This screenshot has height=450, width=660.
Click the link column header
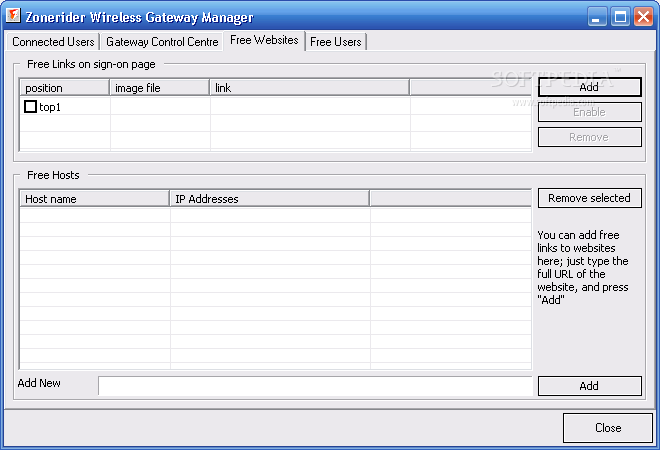tap(309, 88)
